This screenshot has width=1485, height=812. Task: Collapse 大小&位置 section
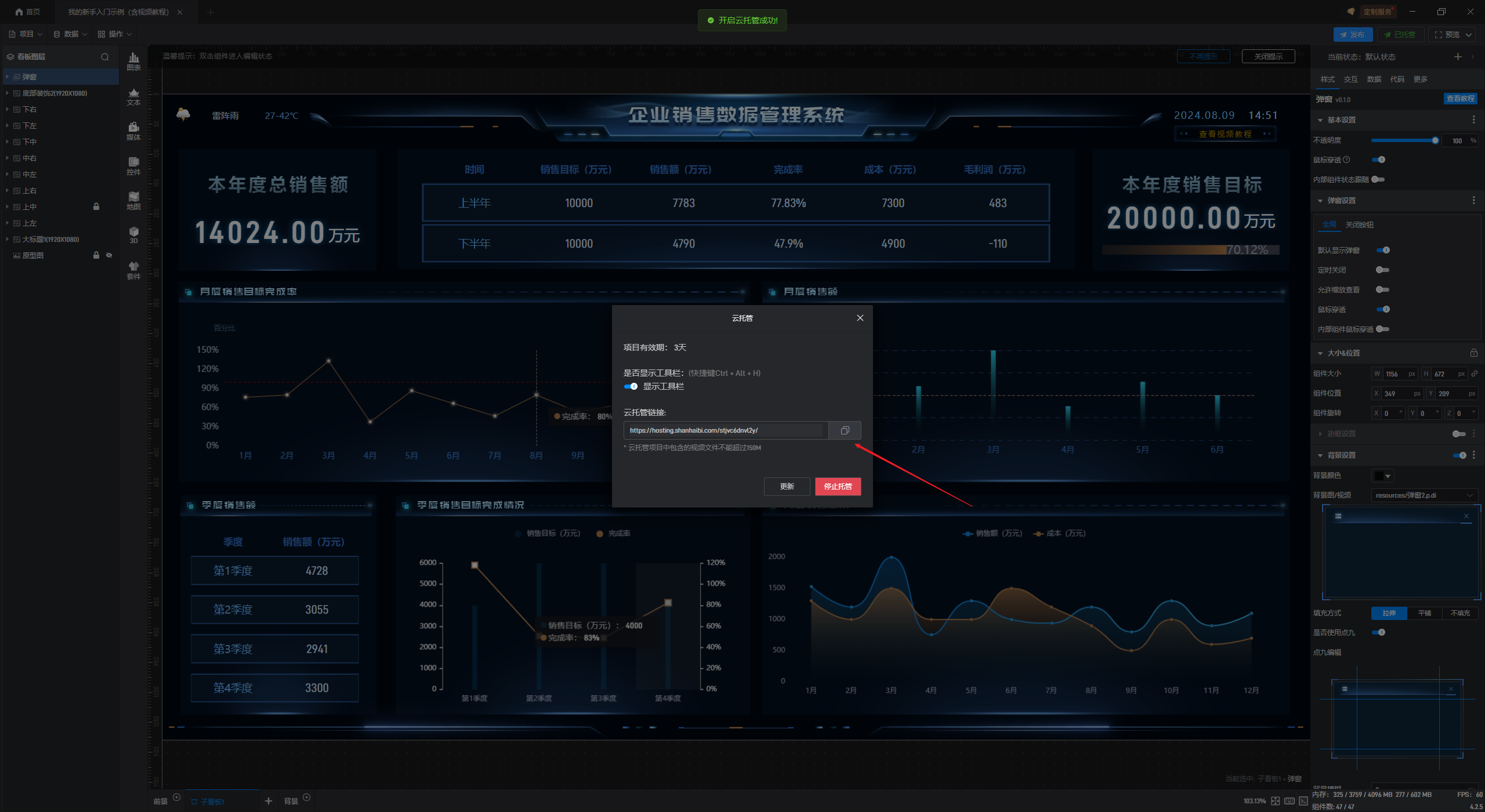[x=1320, y=353]
